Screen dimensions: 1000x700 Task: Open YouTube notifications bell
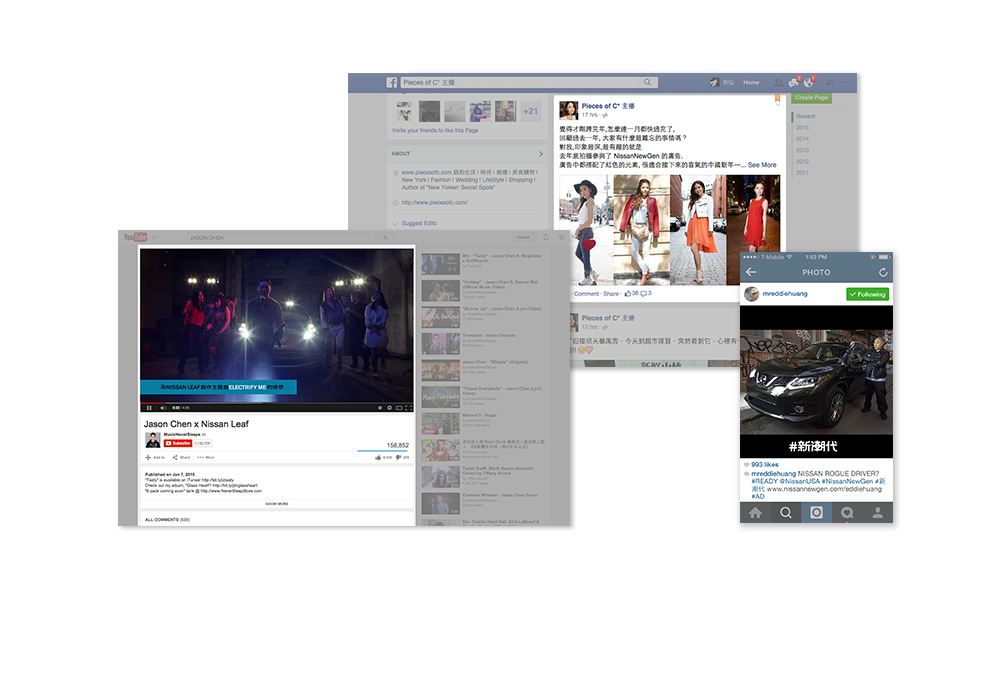point(546,237)
